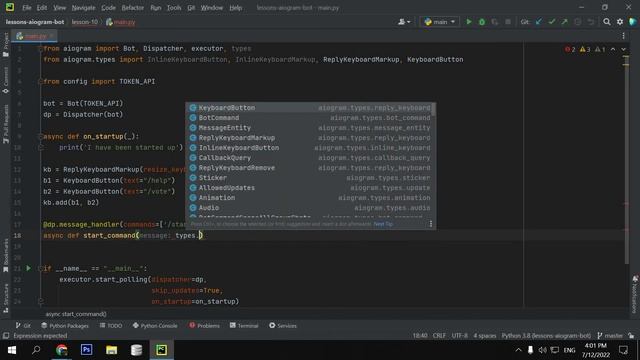The height and width of the screenshot is (360, 640).
Task: Open the editor tabs options menu
Action: pos(623,36)
